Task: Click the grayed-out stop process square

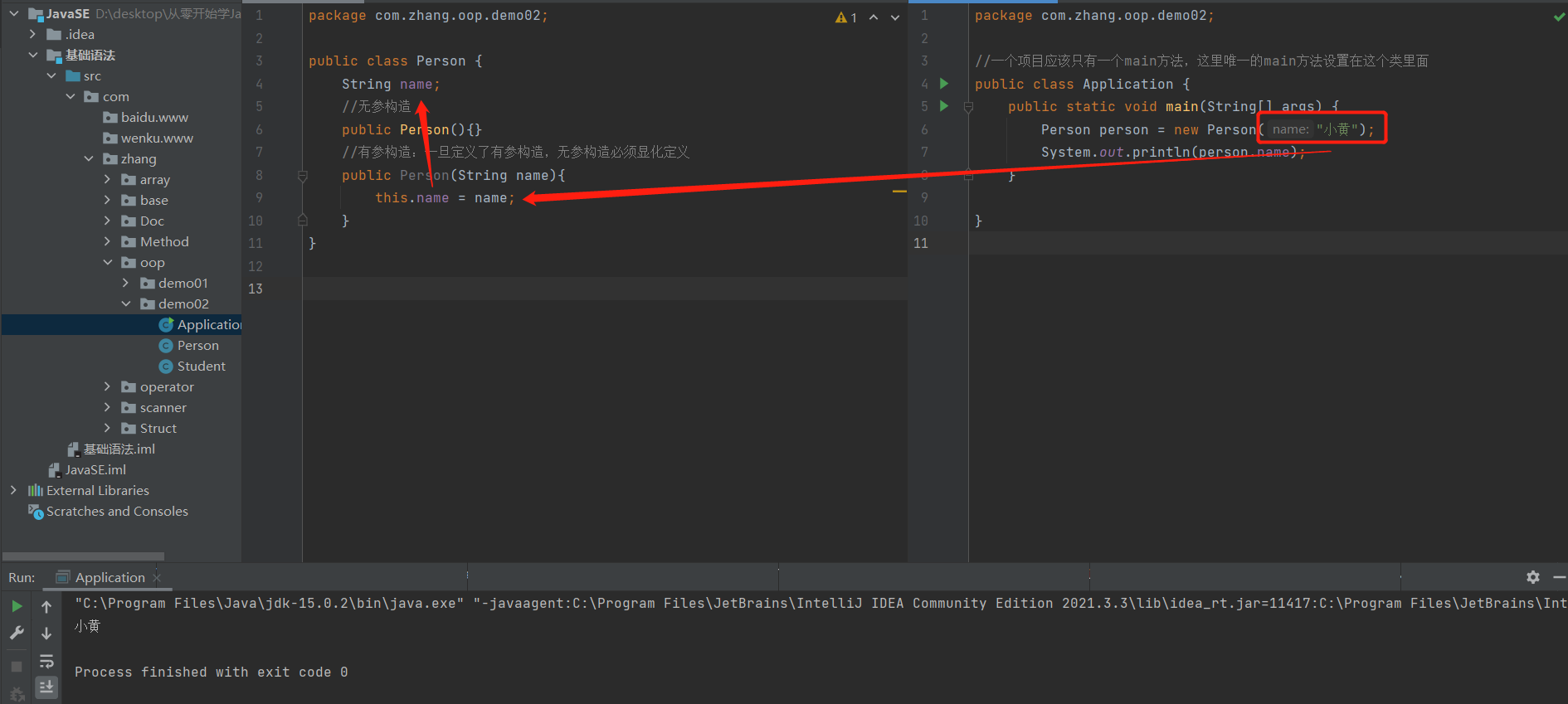Action: [17, 666]
